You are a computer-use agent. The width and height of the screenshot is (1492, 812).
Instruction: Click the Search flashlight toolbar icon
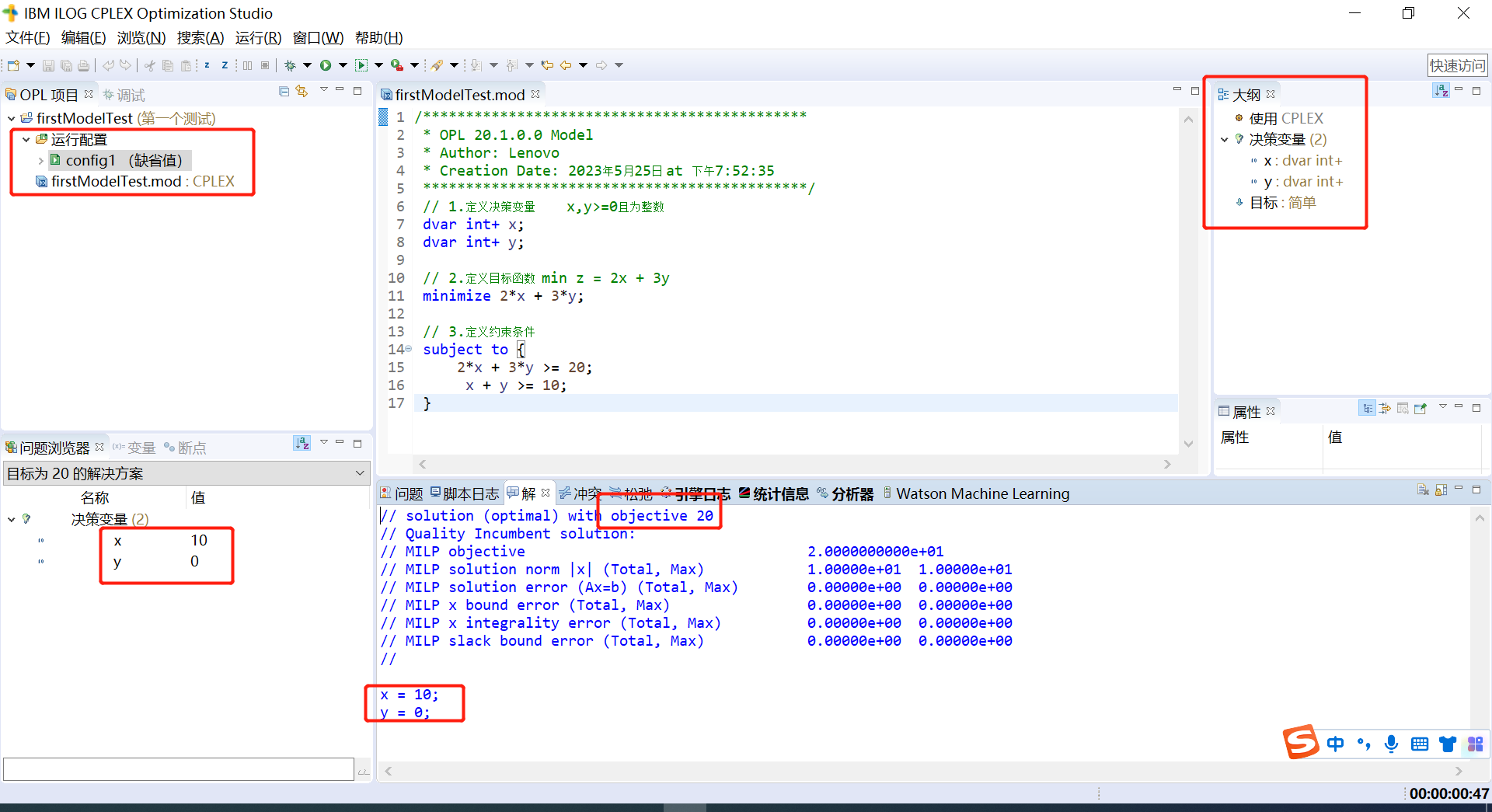pyautogui.click(x=437, y=65)
